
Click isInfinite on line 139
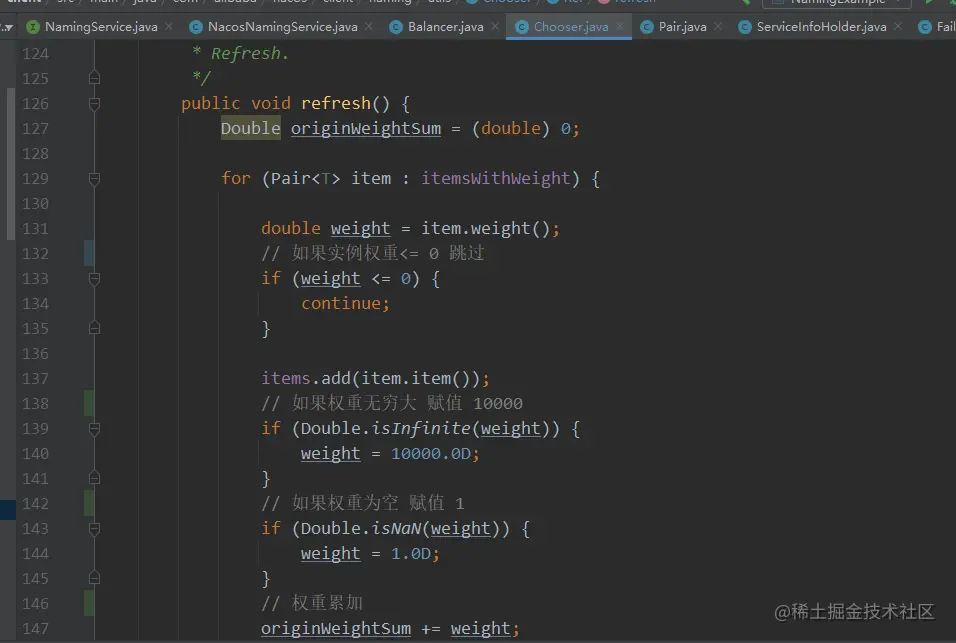pos(421,428)
